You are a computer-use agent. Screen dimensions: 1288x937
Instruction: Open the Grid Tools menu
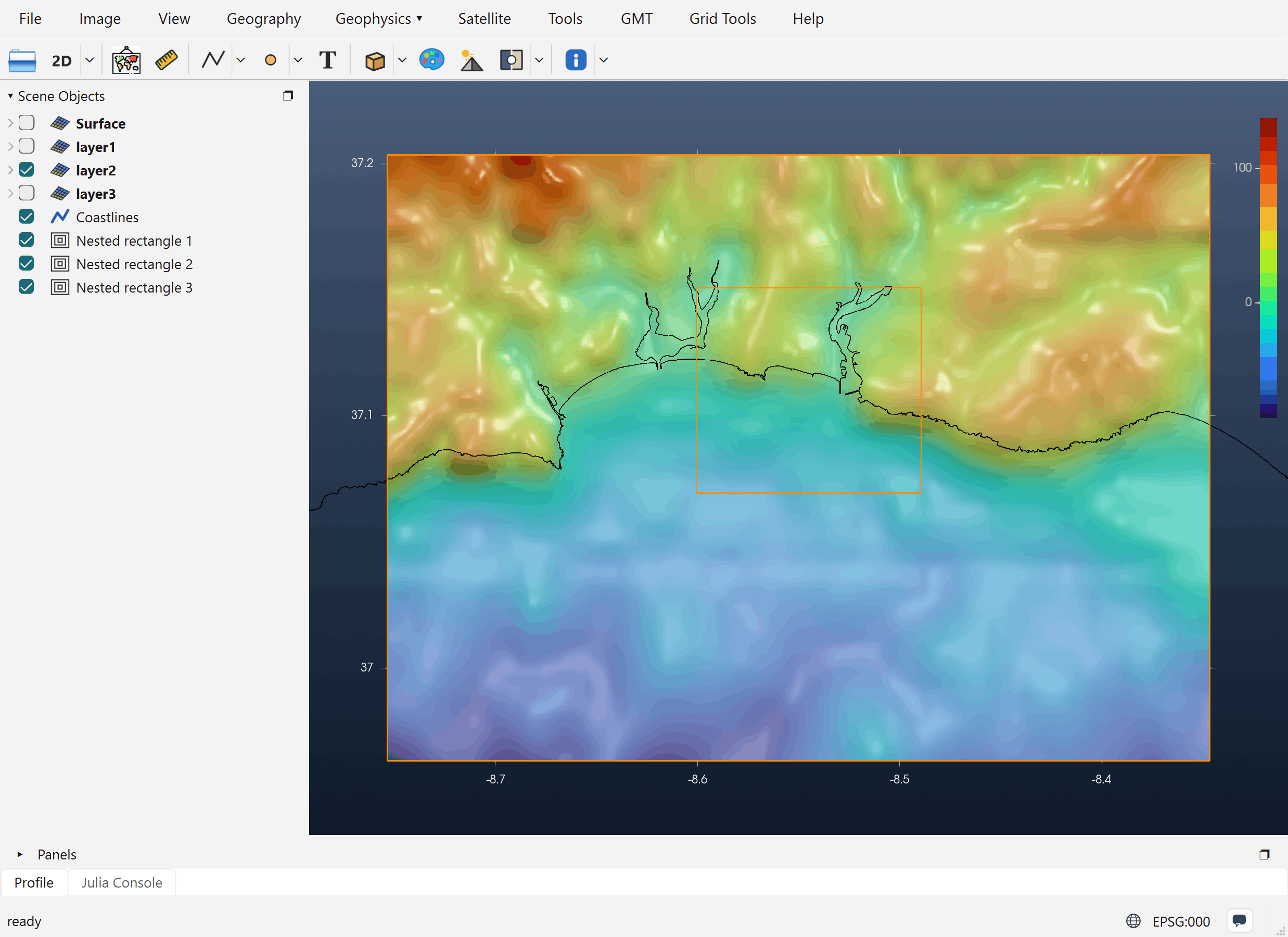point(722,19)
